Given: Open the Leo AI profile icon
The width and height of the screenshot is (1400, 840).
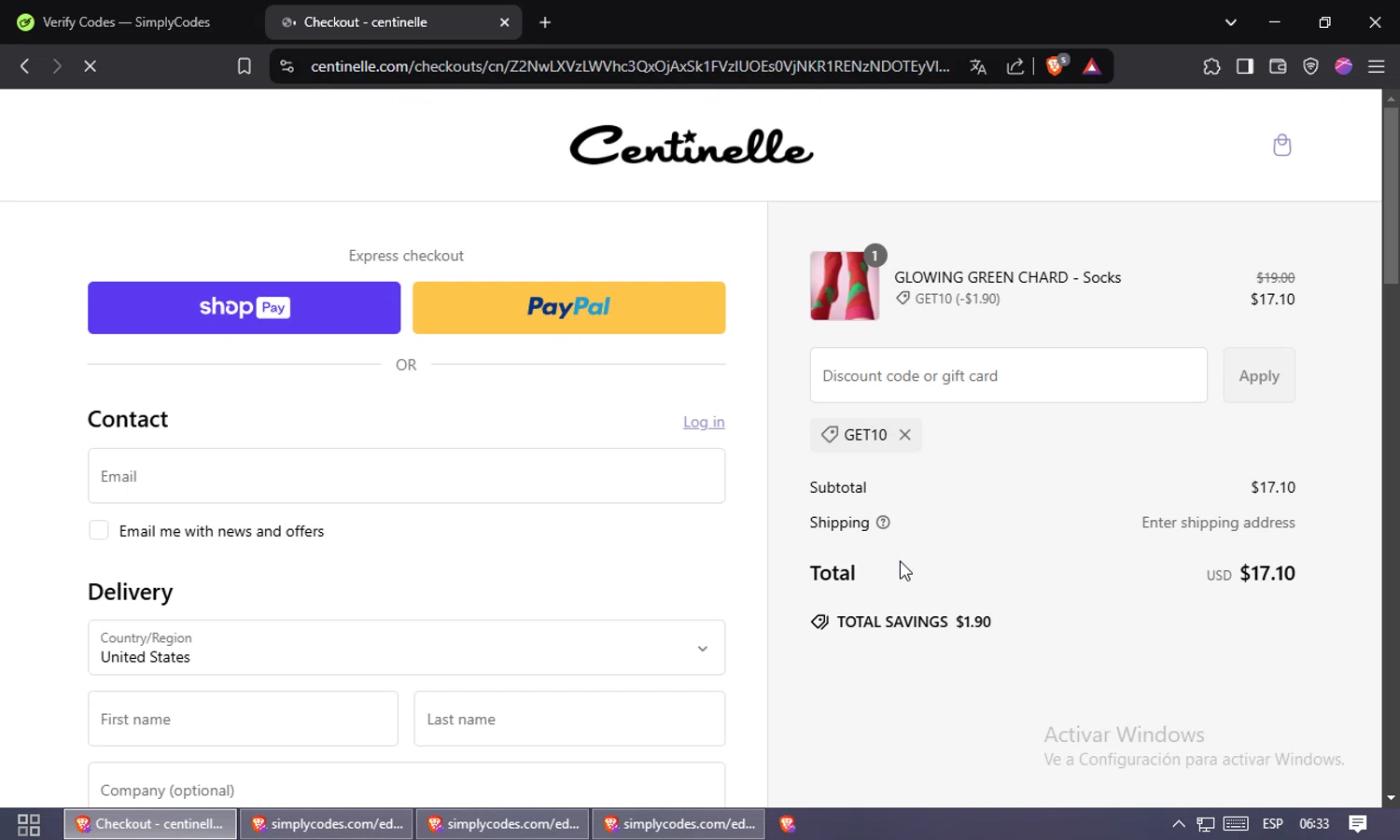Looking at the screenshot, I should [1343, 66].
